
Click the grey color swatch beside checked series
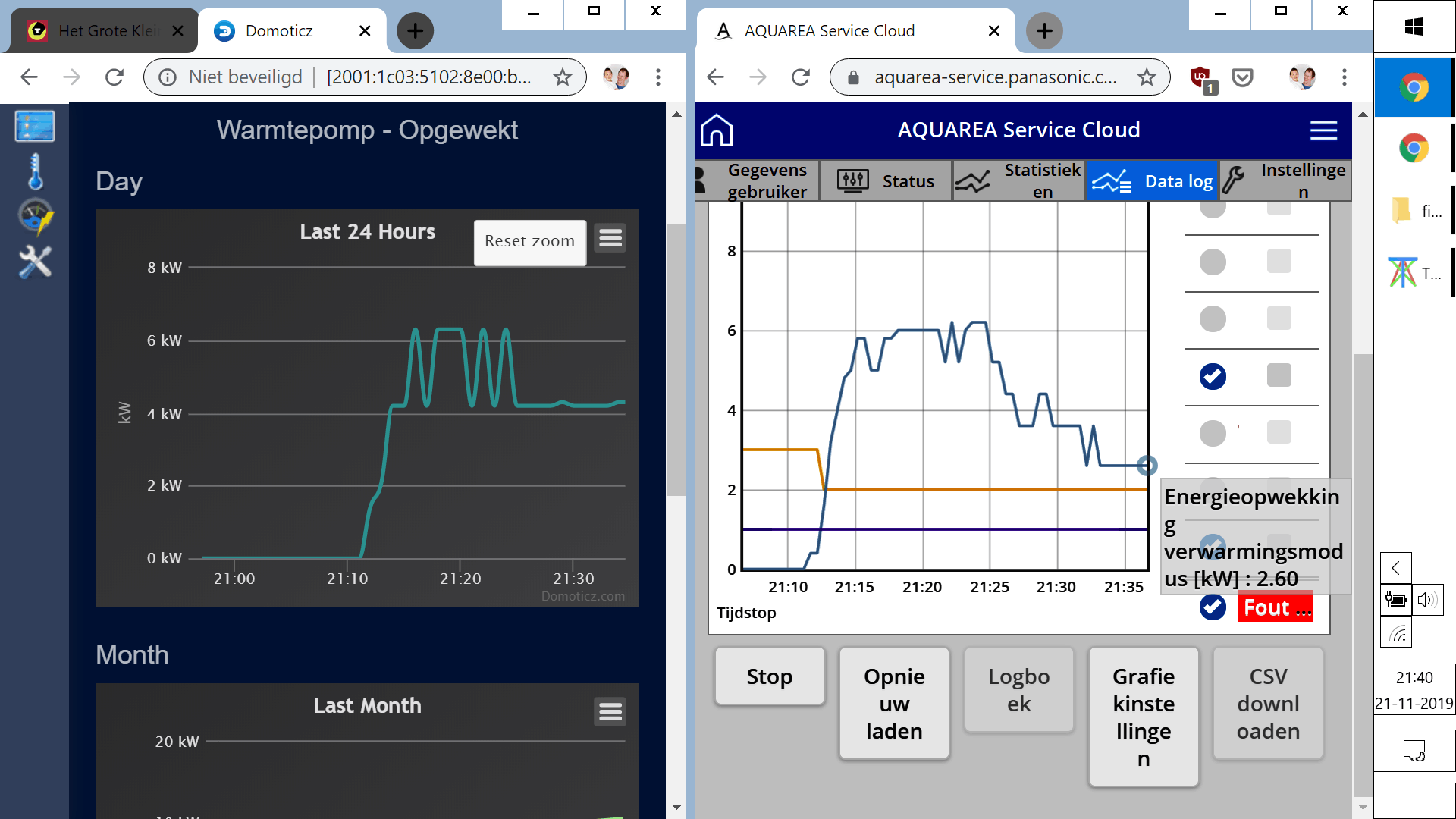(1279, 375)
